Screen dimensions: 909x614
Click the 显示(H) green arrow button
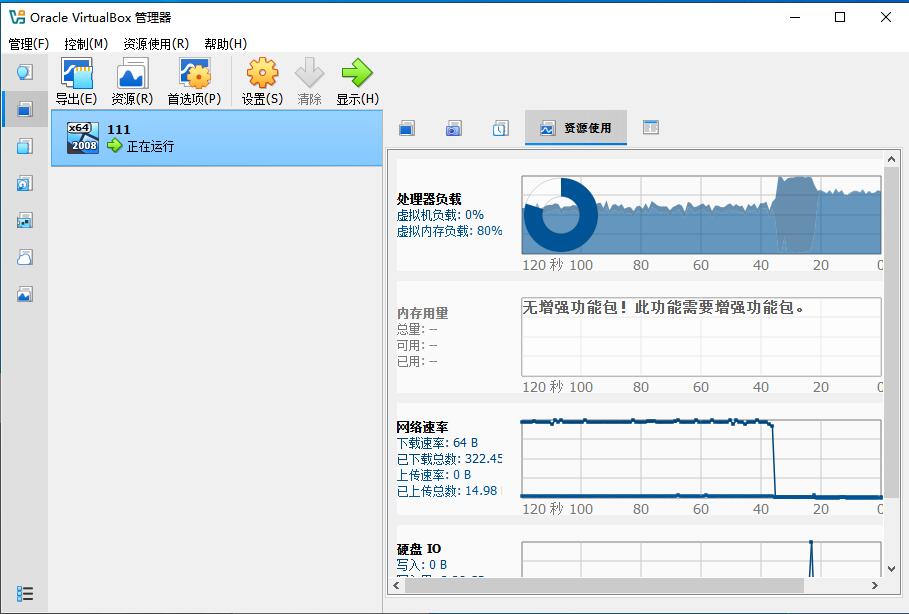pos(357,82)
